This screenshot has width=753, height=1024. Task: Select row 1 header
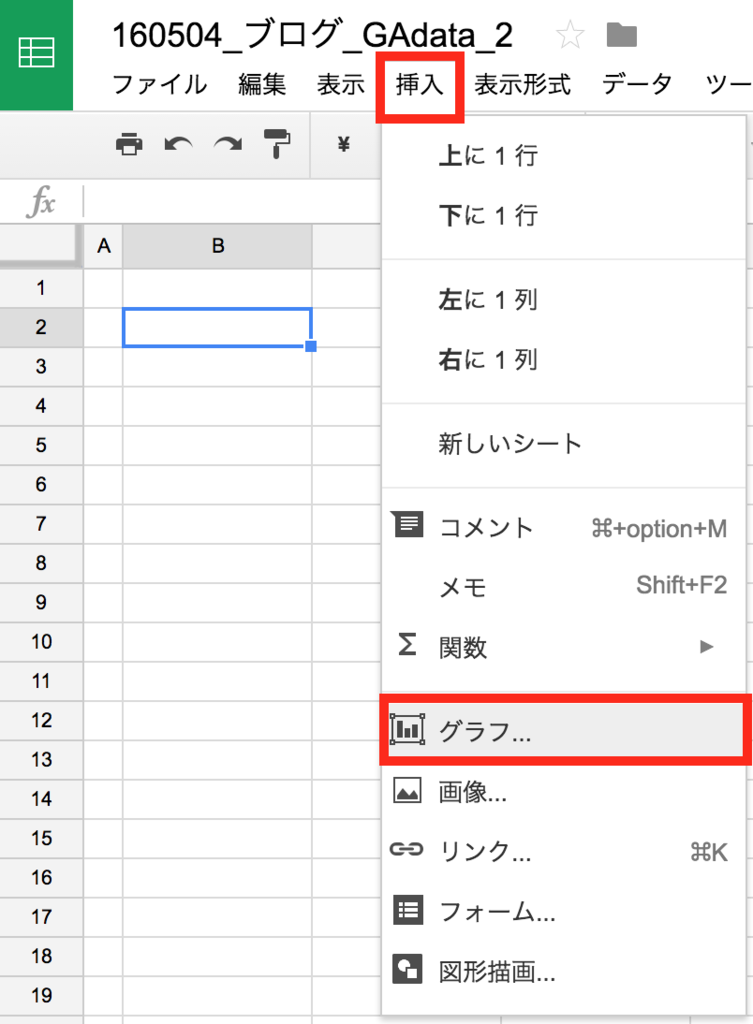click(x=40, y=288)
